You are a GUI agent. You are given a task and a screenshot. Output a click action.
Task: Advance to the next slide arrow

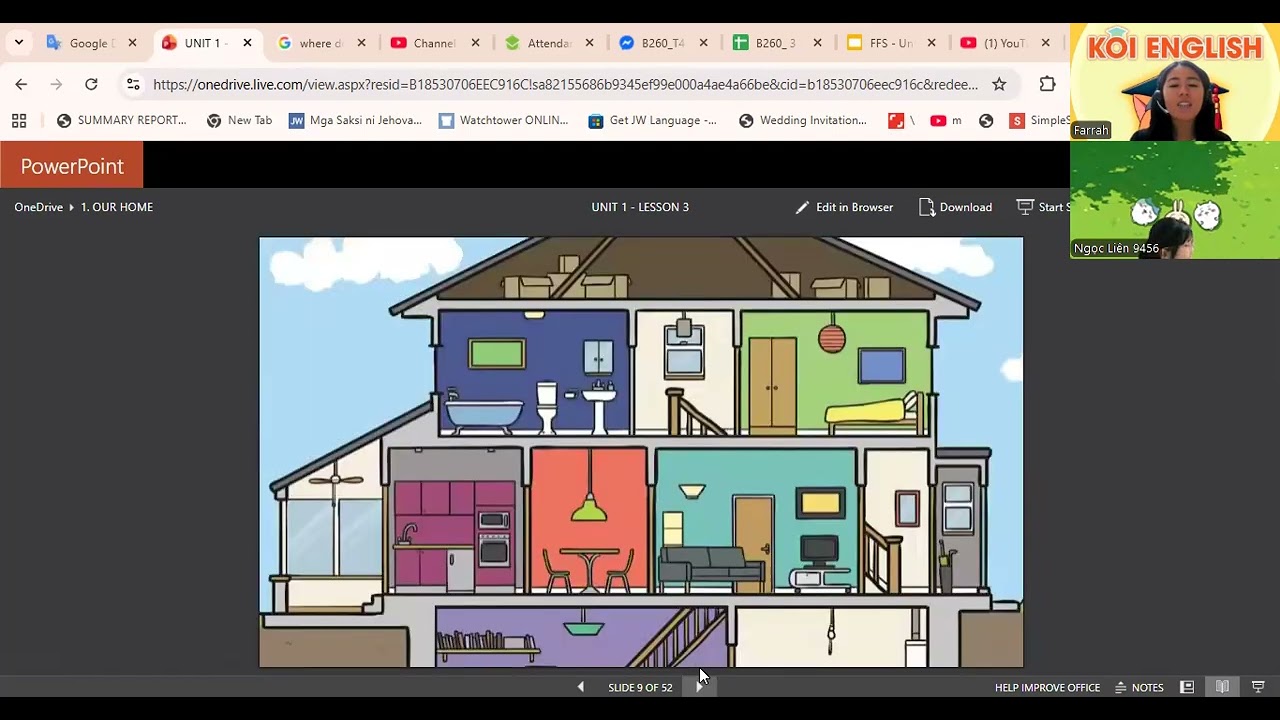click(699, 687)
